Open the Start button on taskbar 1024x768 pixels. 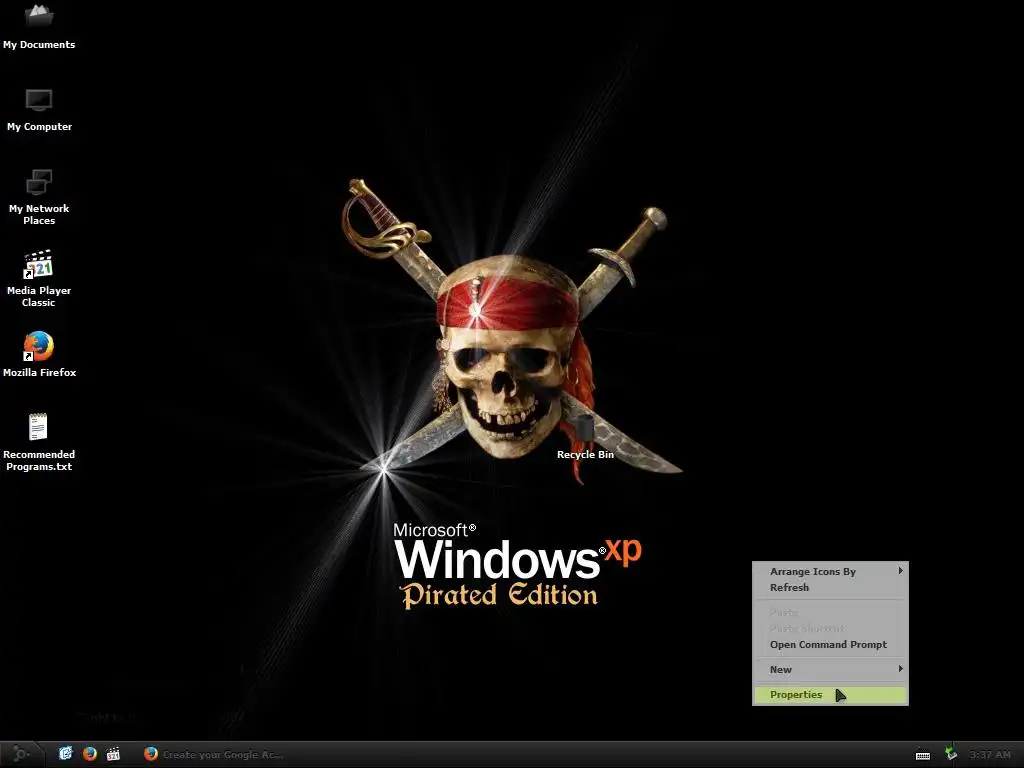pyautogui.click(x=21, y=754)
